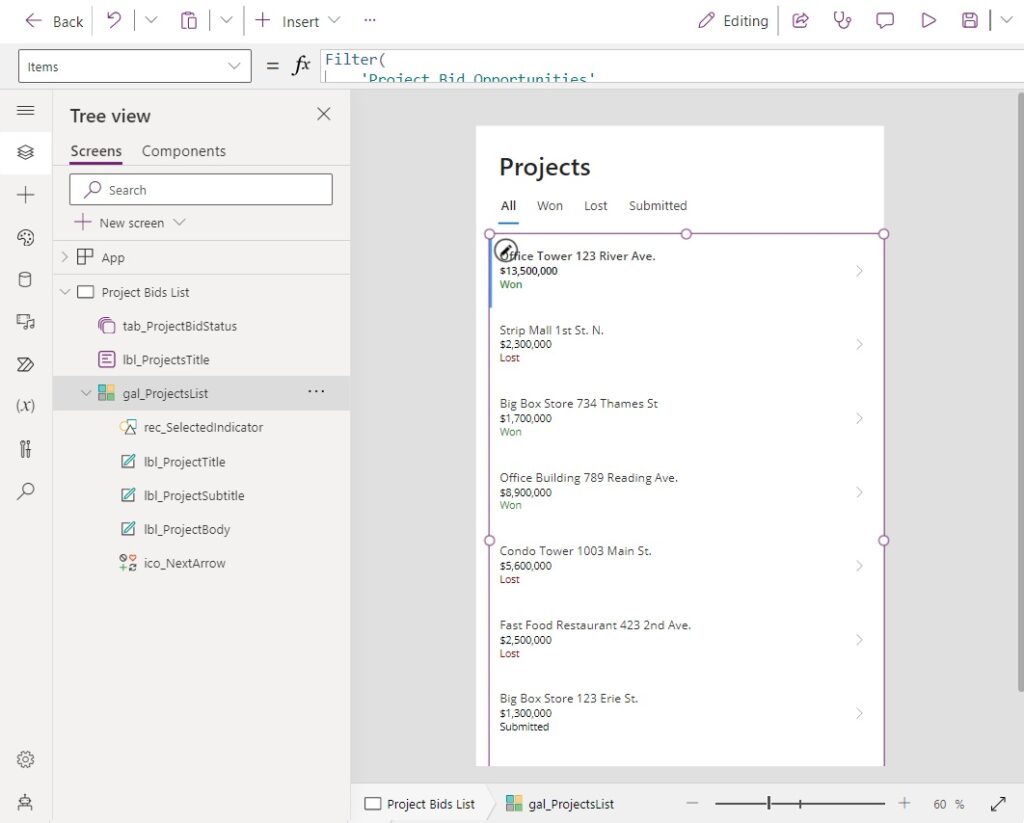Fit canvas to window expand icon
The width and height of the screenshot is (1024, 823).
998,803
